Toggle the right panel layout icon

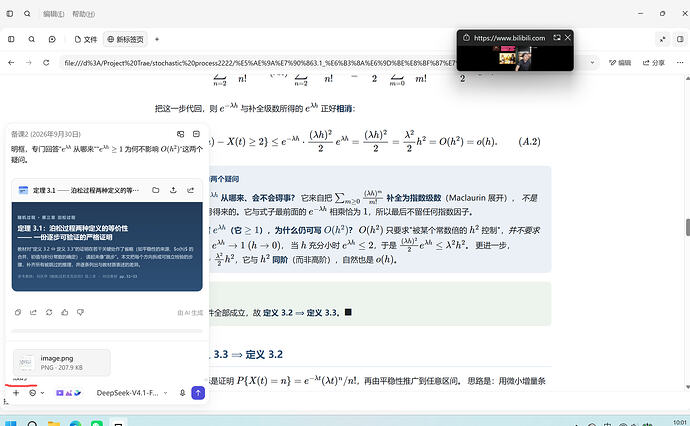click(680, 39)
